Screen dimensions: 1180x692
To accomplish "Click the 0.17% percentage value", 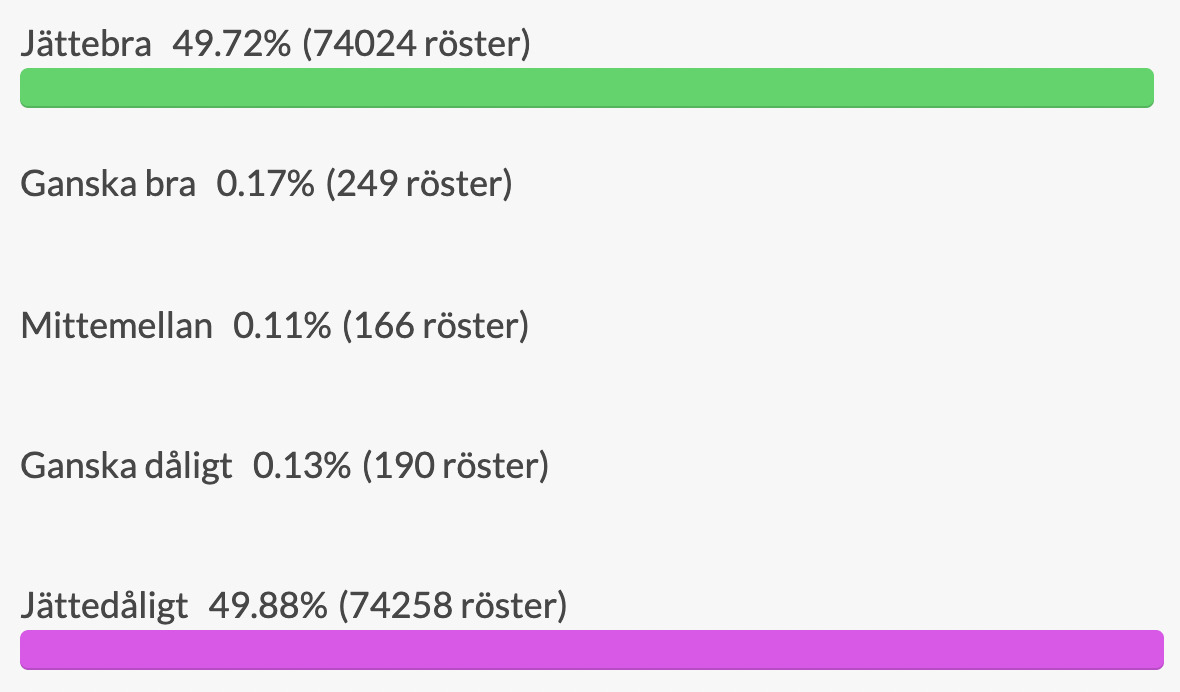I will 266,184.
